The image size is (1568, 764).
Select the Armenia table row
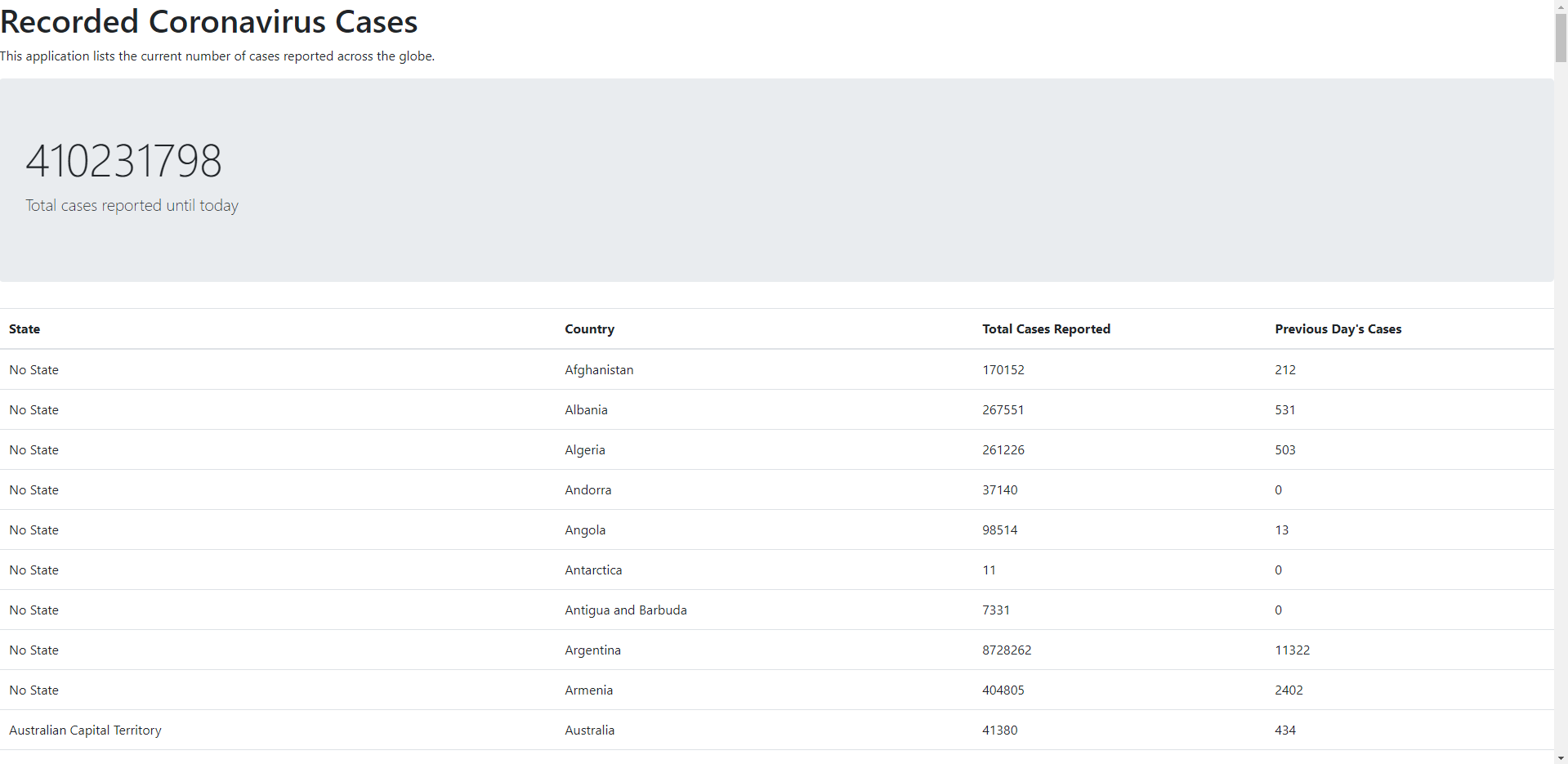coord(588,690)
